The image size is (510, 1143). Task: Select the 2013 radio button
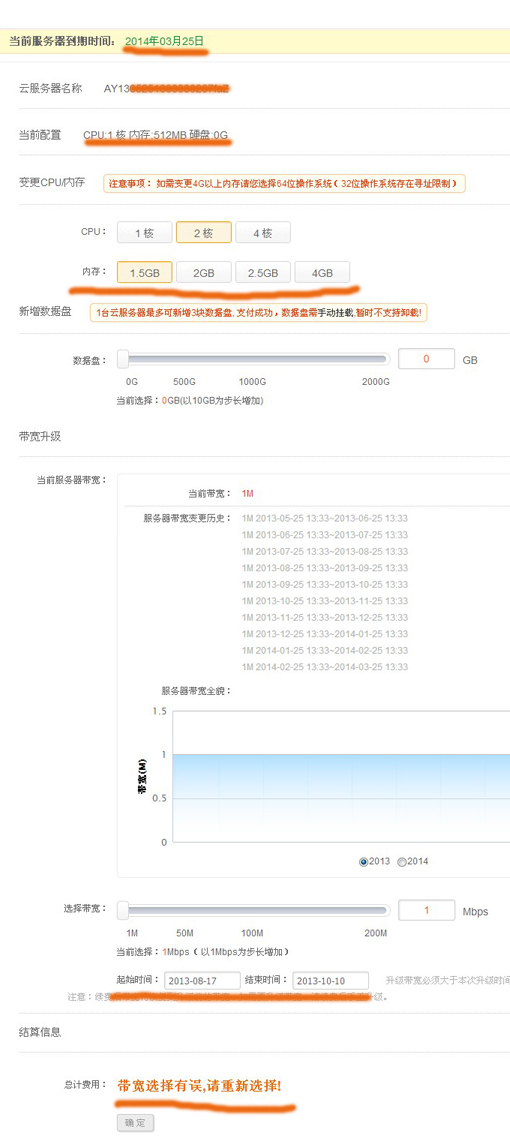click(364, 862)
